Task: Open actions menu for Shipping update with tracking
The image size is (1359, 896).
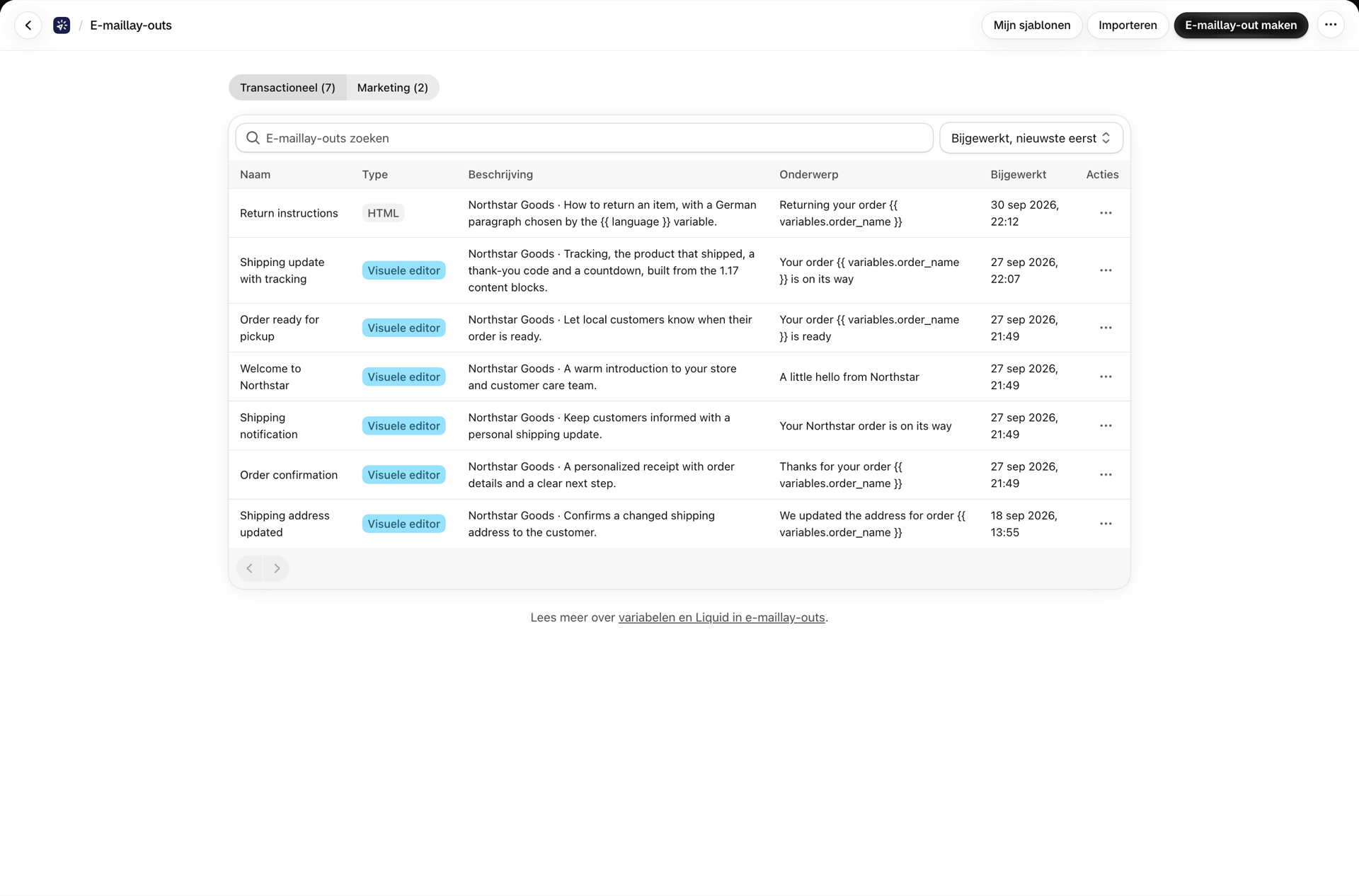Action: coord(1106,270)
